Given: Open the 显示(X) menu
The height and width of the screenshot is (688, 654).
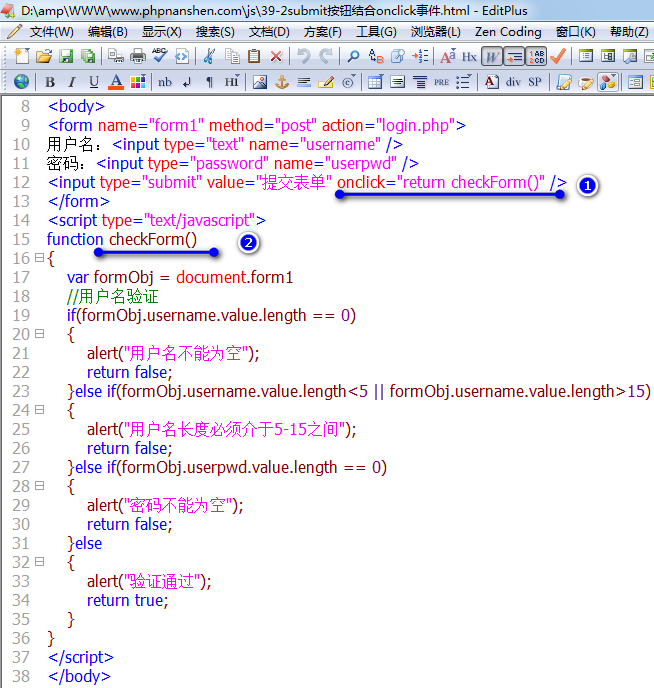Looking at the screenshot, I should (x=161, y=32).
